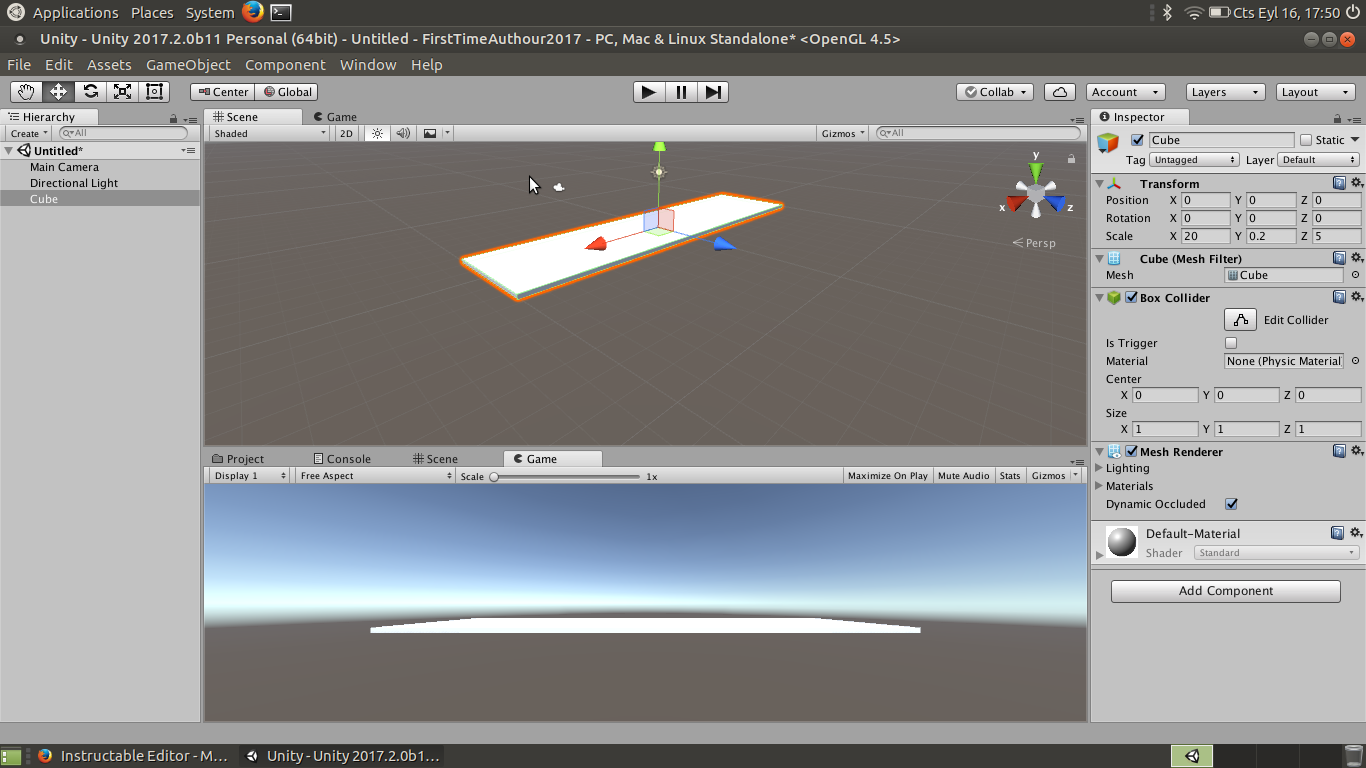Viewport: 1366px width, 768px height.
Task: Click the red X axis gizmo cone
Action: click(x=1017, y=203)
